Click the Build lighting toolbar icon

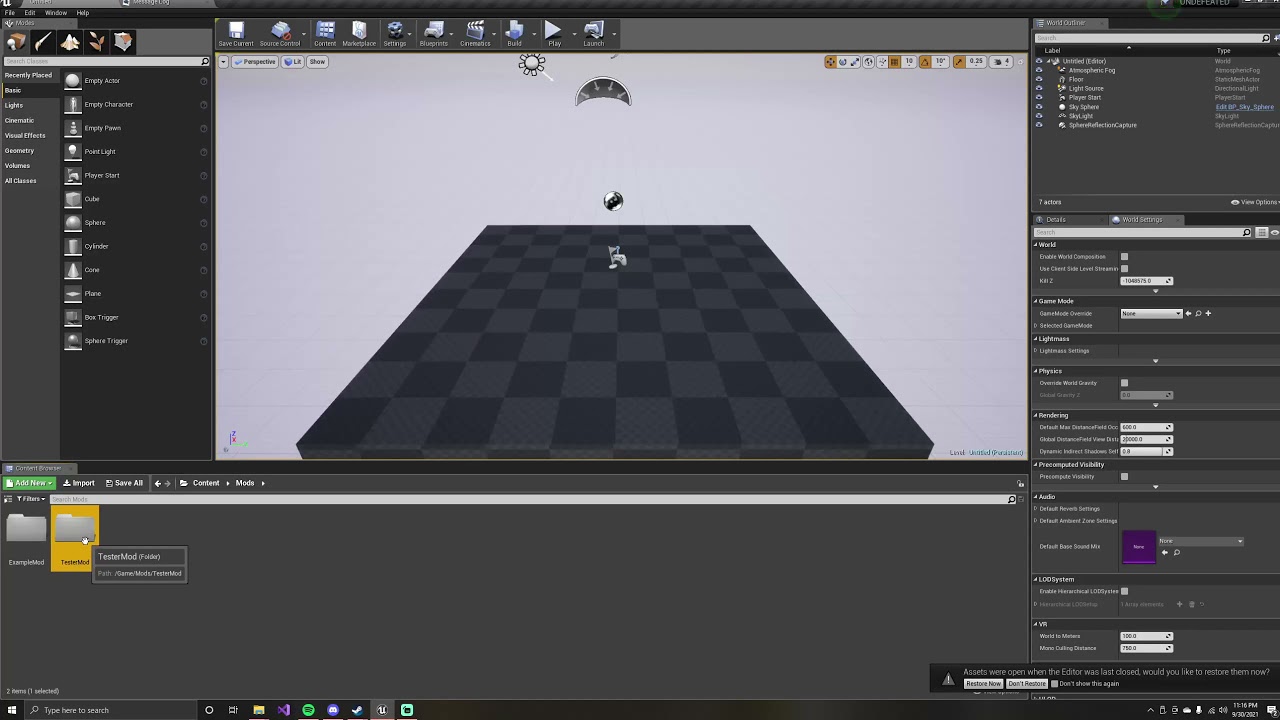pos(514,34)
